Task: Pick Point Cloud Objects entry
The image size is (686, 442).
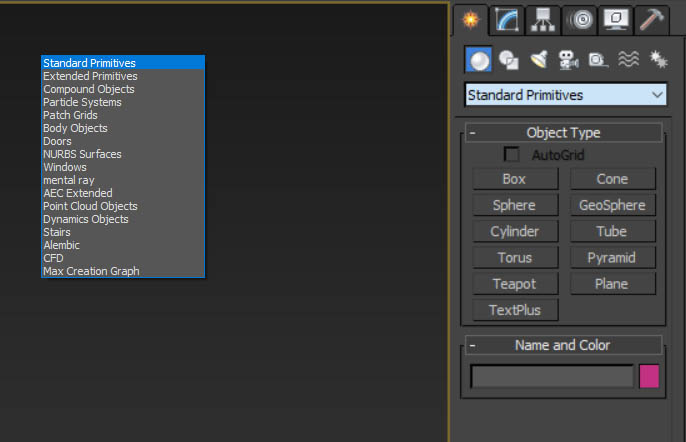Action: point(123,206)
